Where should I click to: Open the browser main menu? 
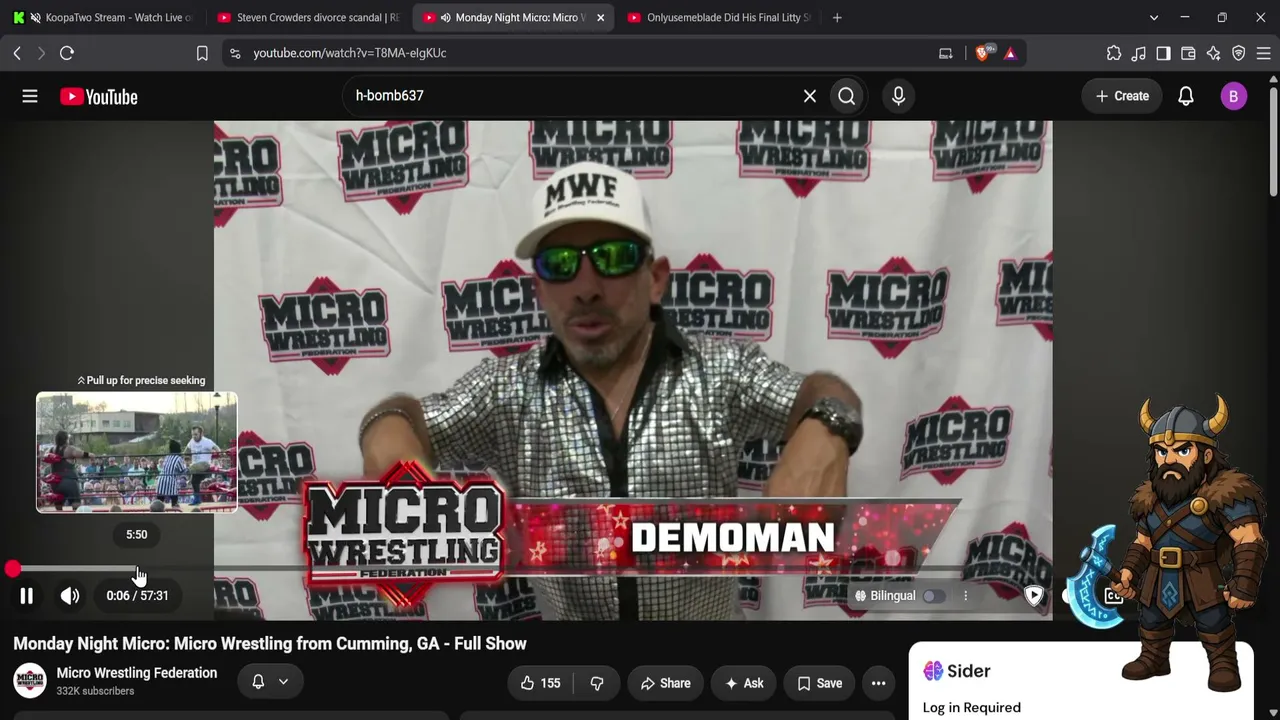[1263, 53]
